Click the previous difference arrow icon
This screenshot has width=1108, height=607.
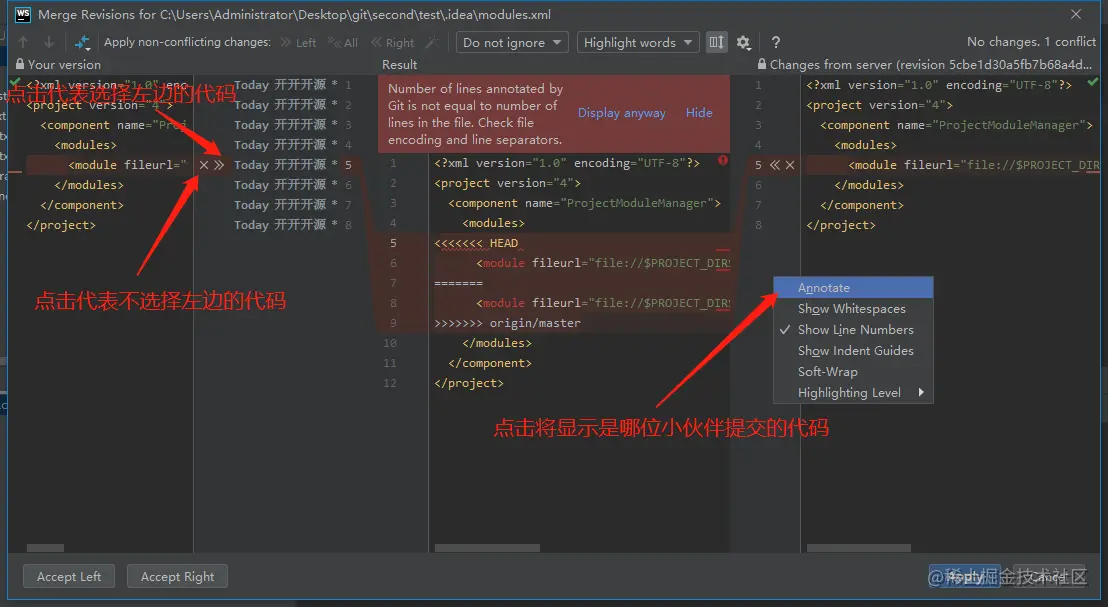pos(22,42)
